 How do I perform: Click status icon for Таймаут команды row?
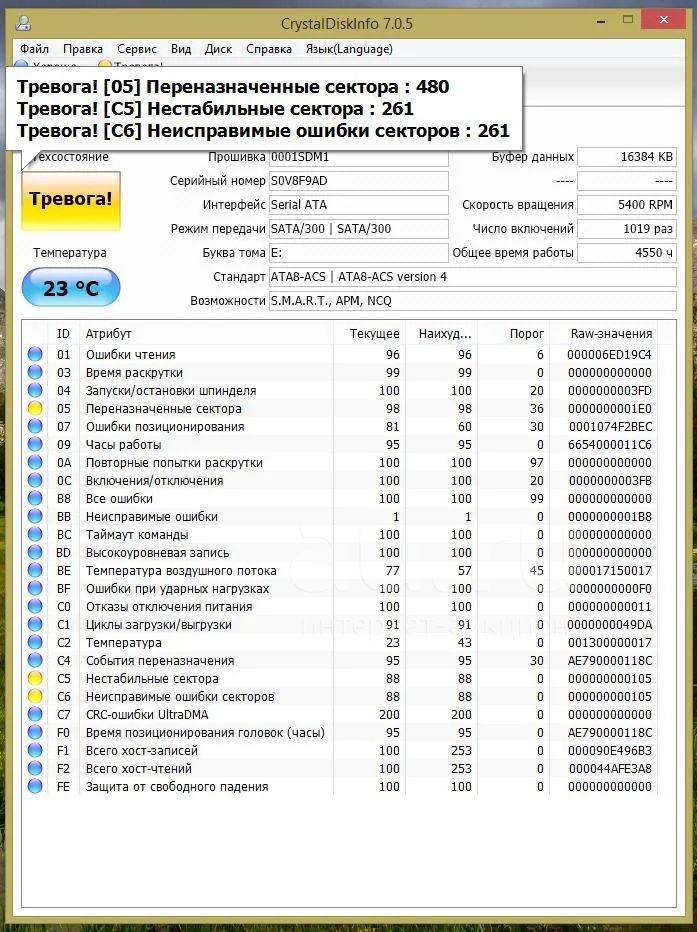pos(35,534)
